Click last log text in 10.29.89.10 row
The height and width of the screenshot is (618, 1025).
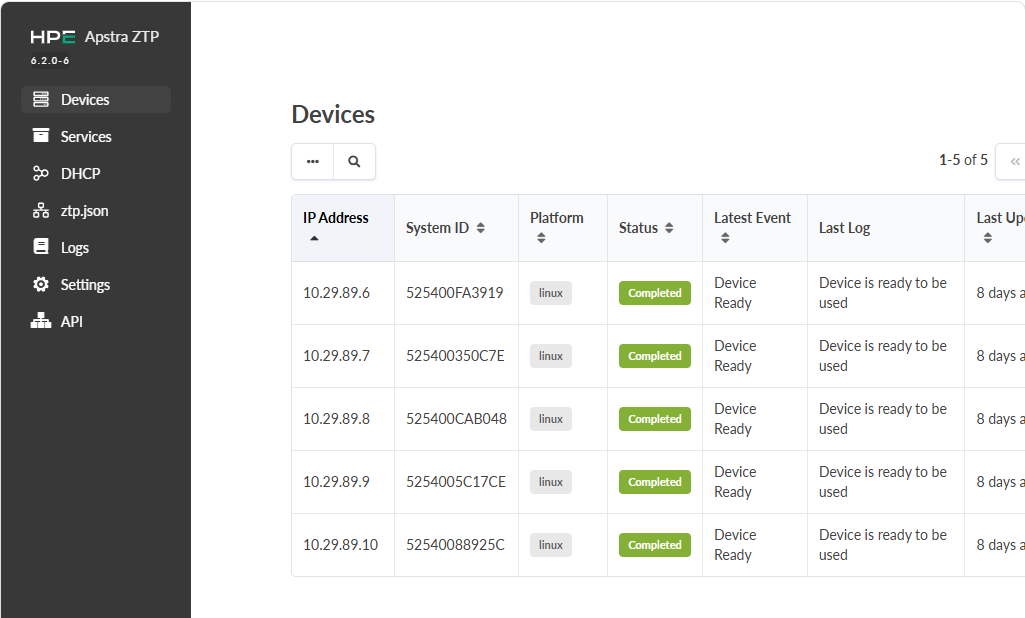point(882,545)
